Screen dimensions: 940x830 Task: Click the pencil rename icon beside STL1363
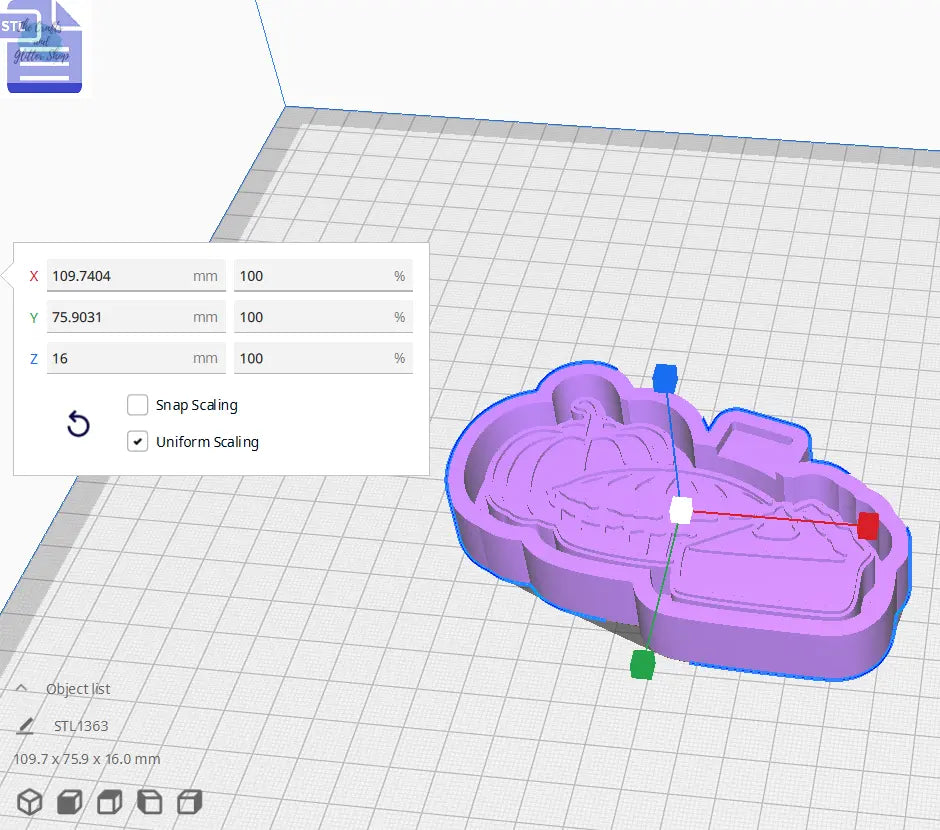[25, 726]
